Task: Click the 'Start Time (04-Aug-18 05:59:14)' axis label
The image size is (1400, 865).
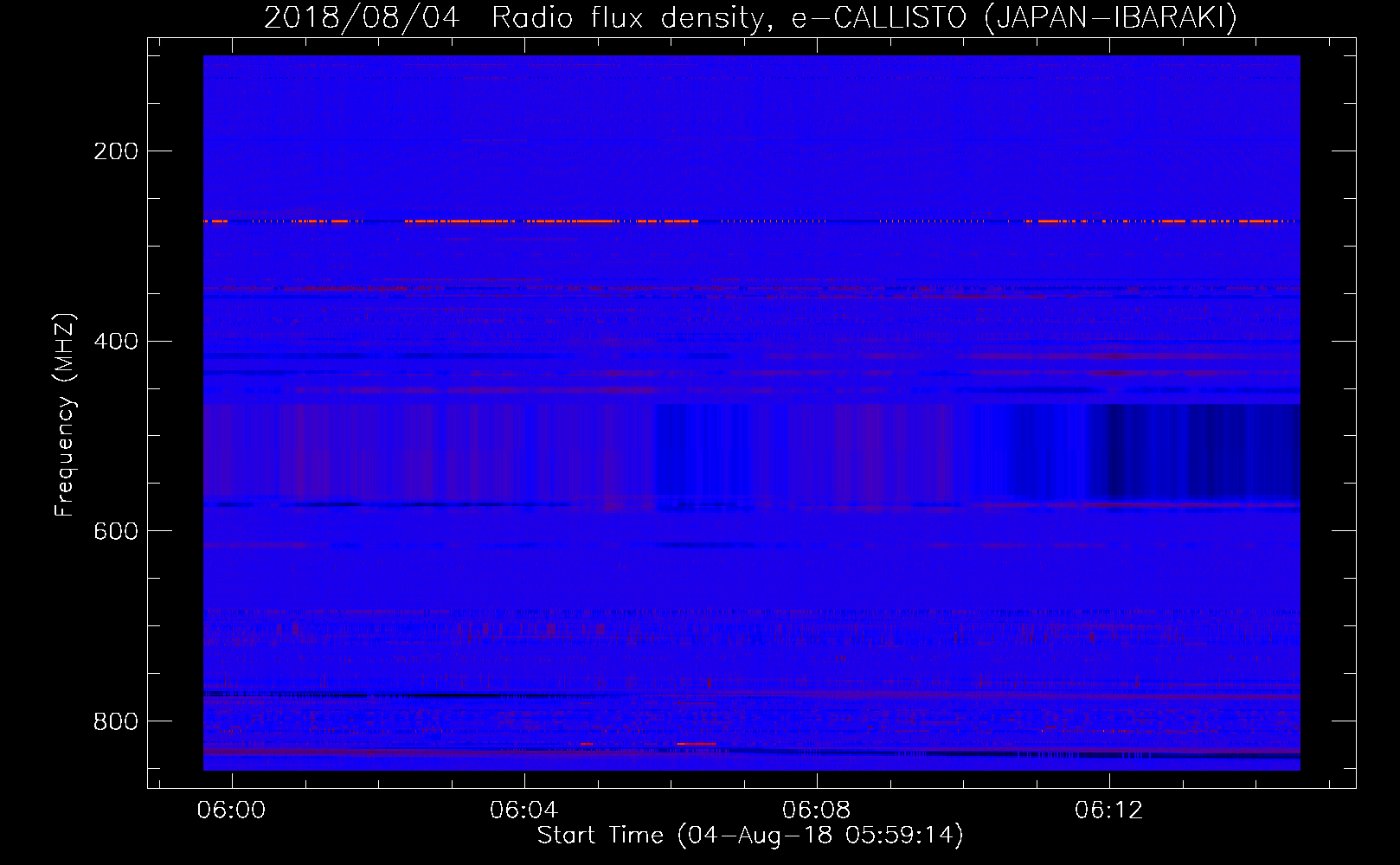Action: coord(750,836)
